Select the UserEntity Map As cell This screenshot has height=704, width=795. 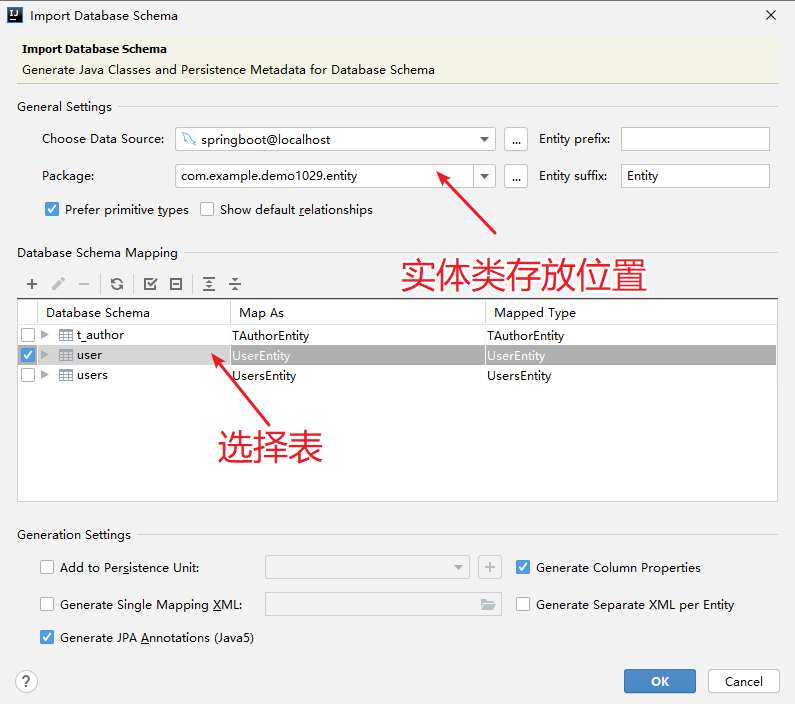[358, 355]
